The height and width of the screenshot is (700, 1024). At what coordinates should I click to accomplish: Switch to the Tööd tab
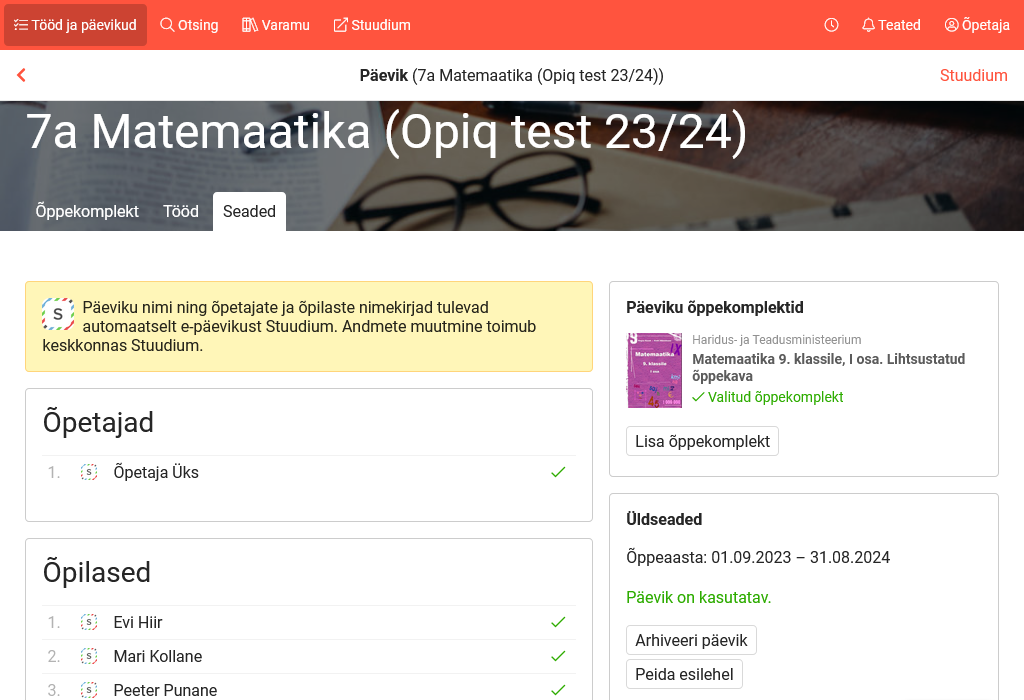pyautogui.click(x=181, y=211)
